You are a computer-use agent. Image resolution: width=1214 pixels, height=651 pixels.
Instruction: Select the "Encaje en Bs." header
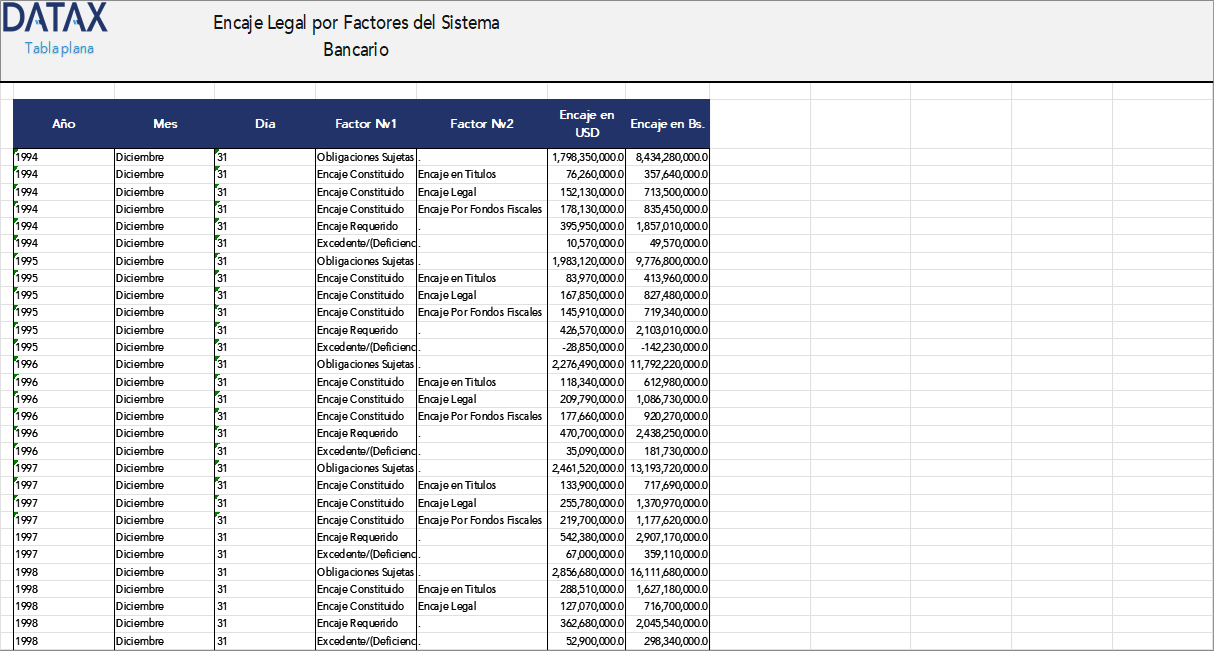pyautogui.click(x=667, y=124)
